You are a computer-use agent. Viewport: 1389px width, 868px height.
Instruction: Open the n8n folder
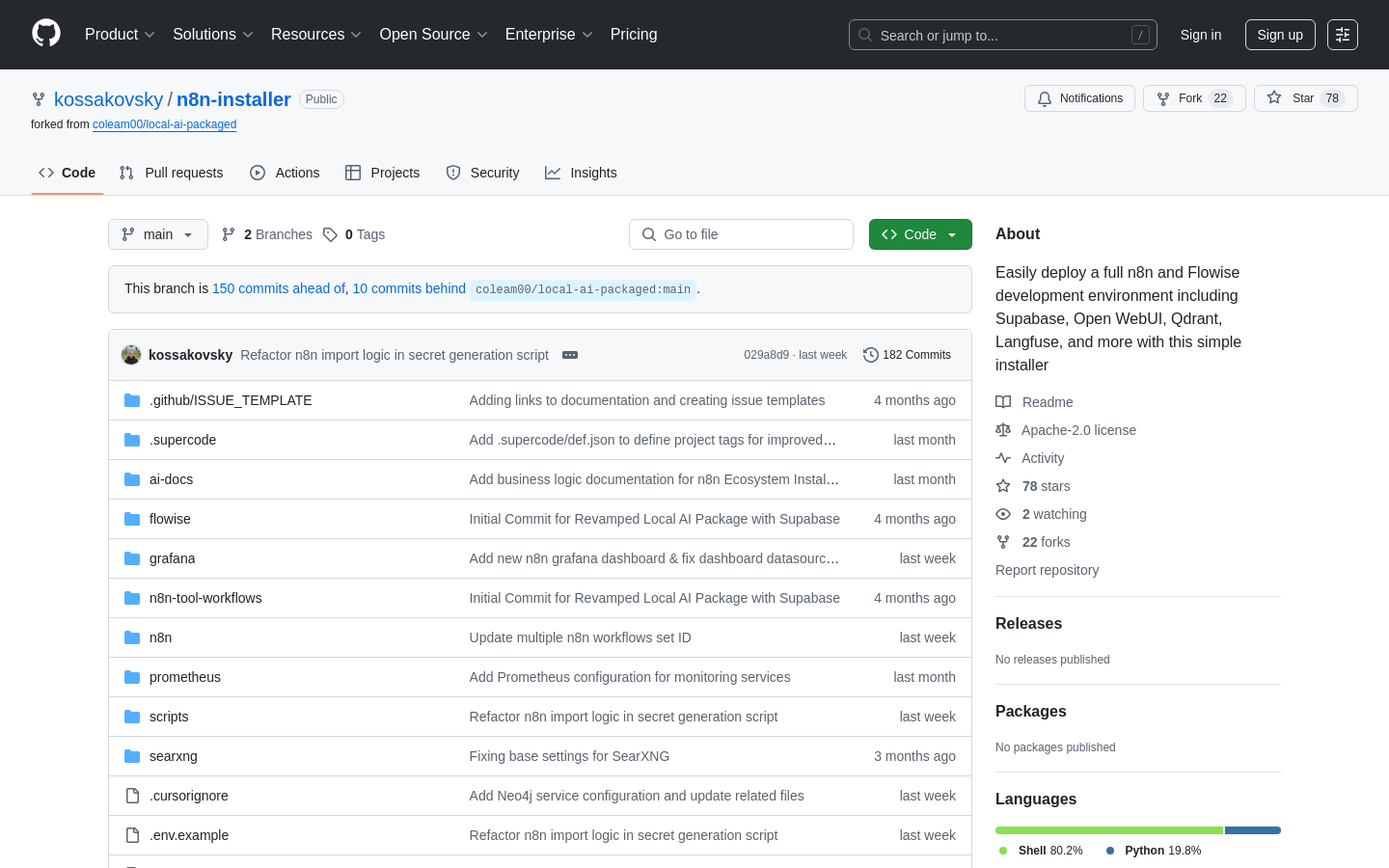click(x=160, y=637)
